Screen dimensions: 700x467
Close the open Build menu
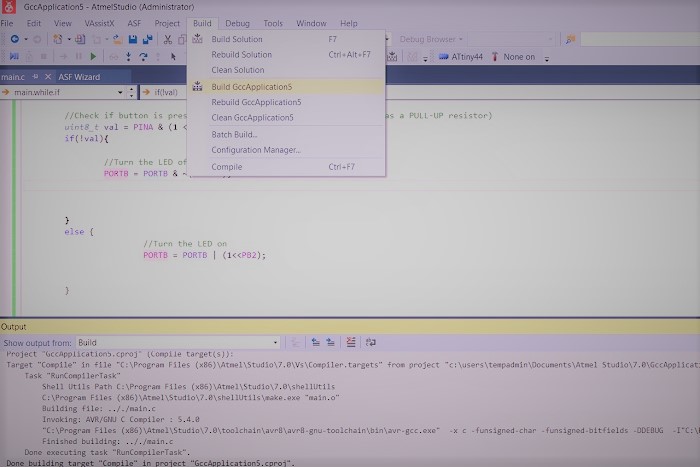tap(202, 23)
